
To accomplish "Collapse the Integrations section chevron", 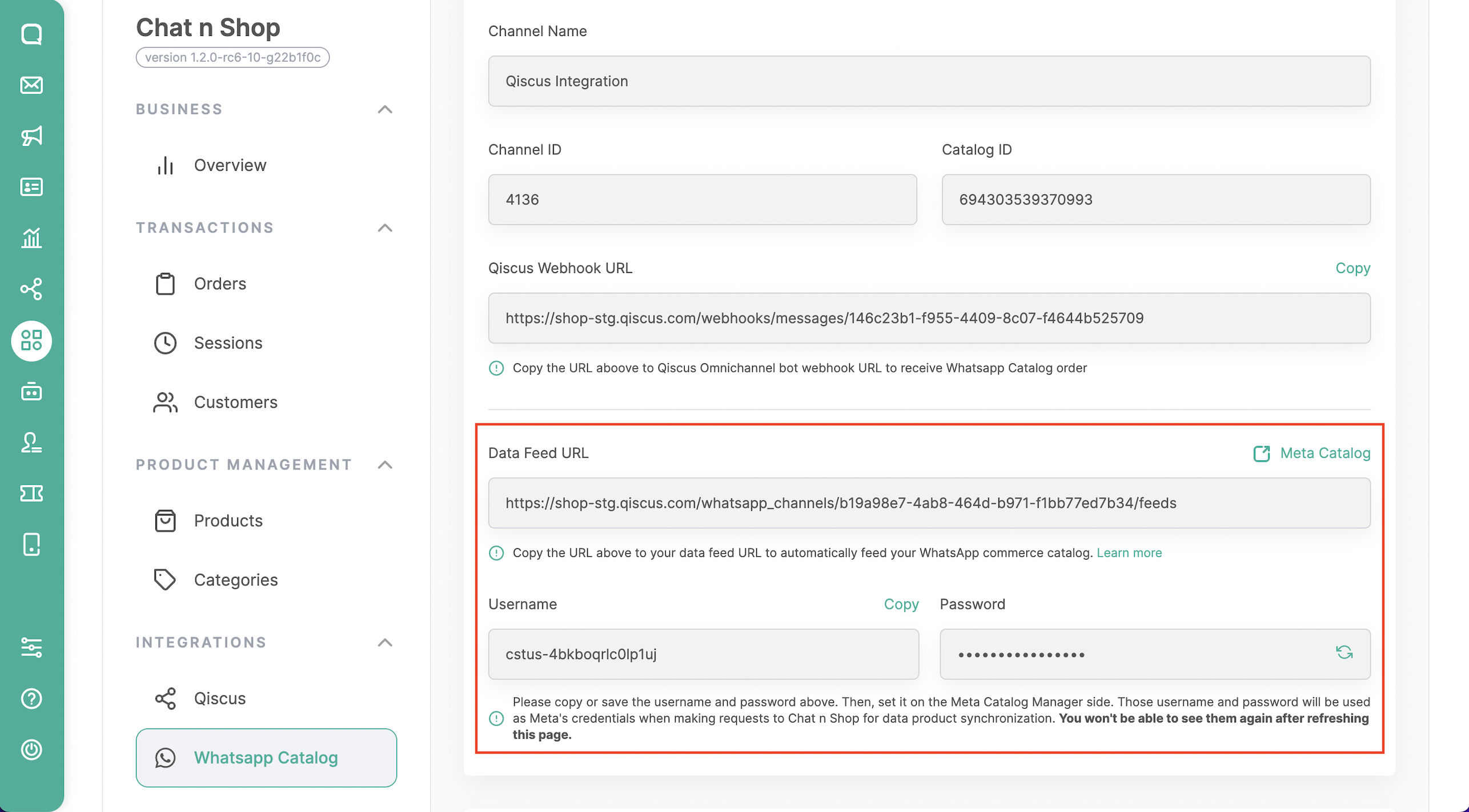I will (x=385, y=642).
